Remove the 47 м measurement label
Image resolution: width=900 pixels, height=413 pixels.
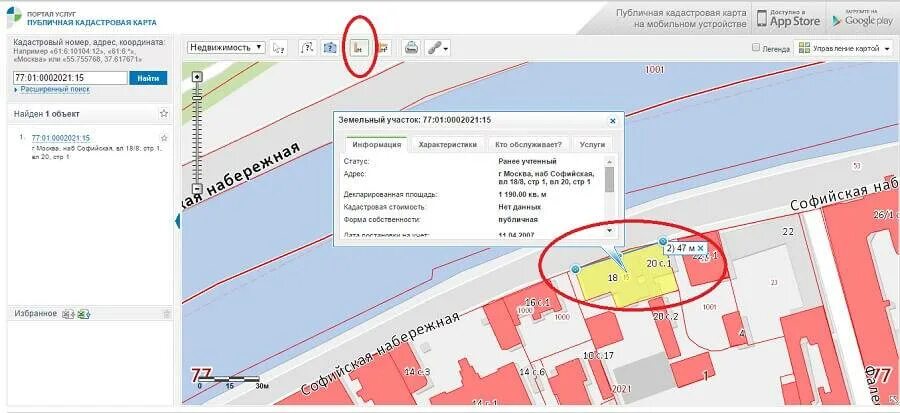700,248
